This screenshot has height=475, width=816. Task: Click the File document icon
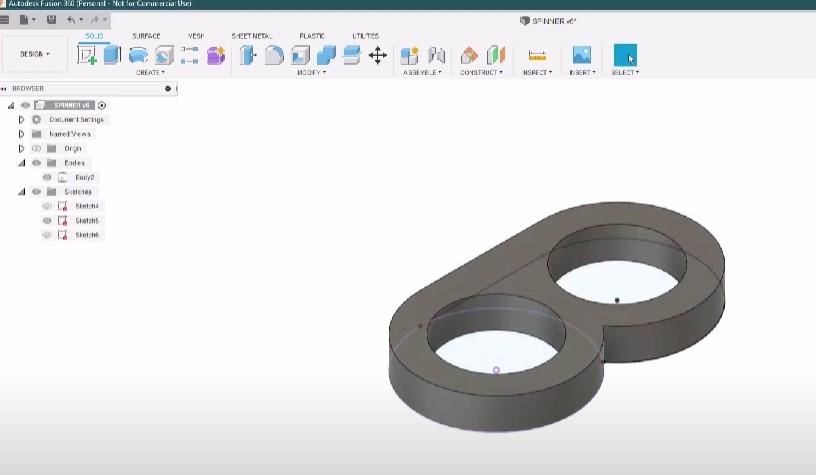click(x=24, y=20)
